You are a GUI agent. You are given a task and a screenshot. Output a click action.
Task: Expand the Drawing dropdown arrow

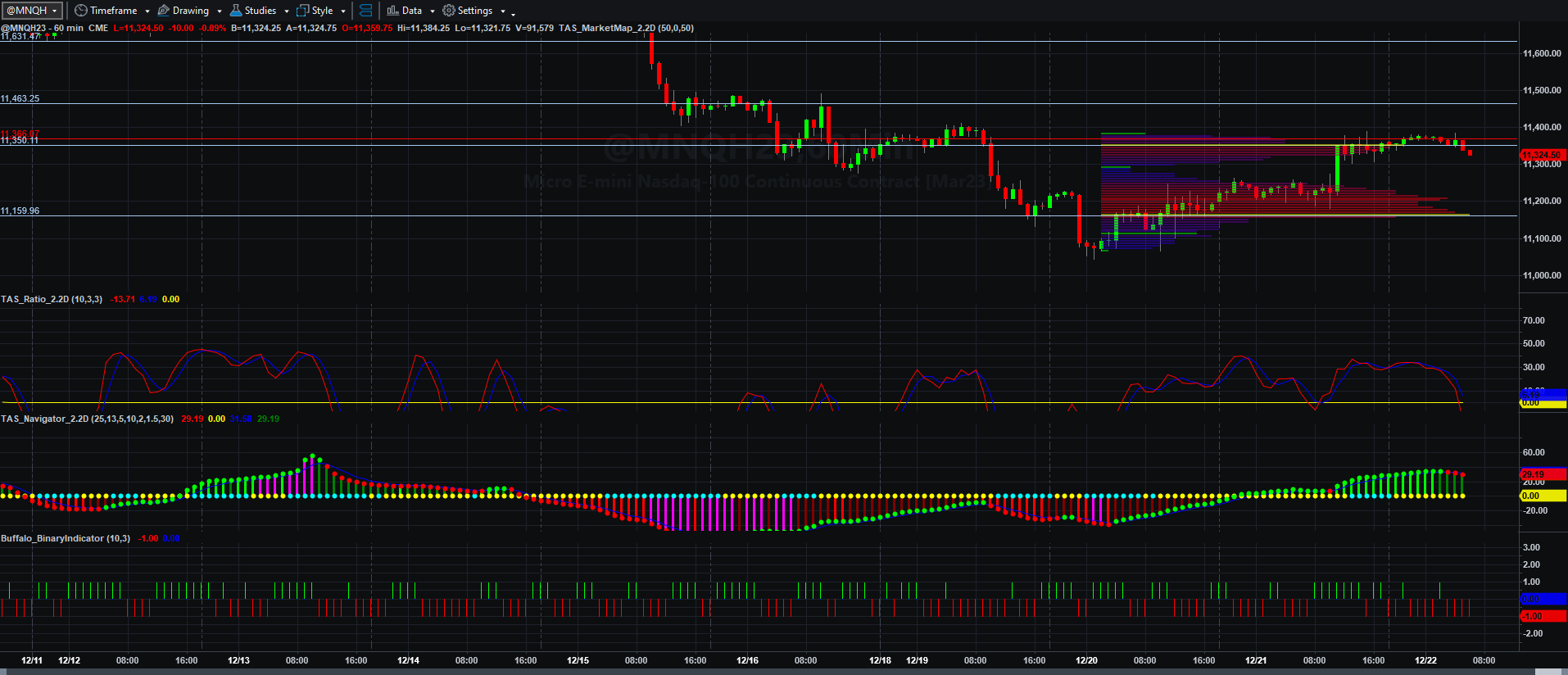pyautogui.click(x=220, y=11)
